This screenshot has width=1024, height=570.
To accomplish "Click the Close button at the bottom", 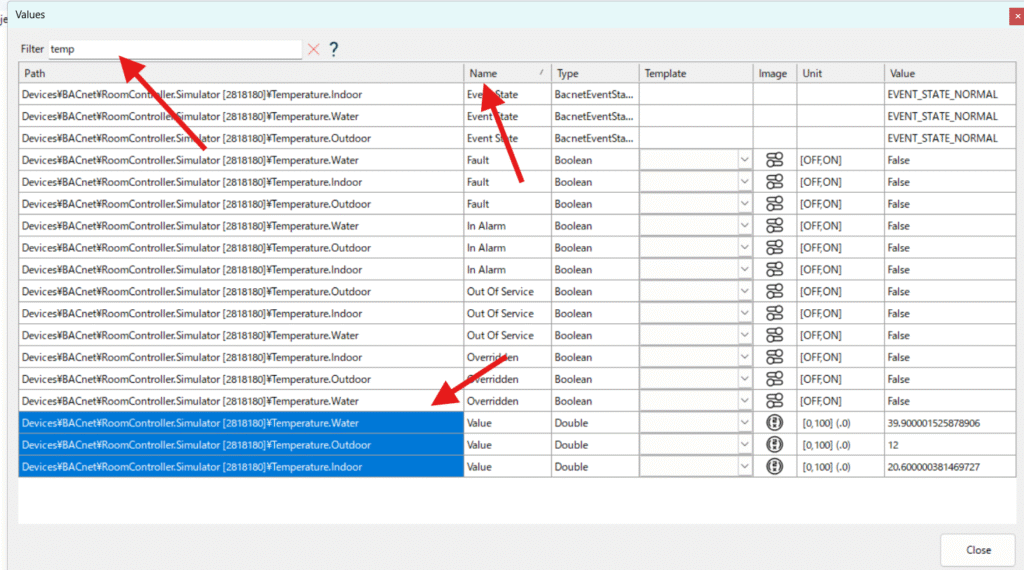I will tap(978, 550).
